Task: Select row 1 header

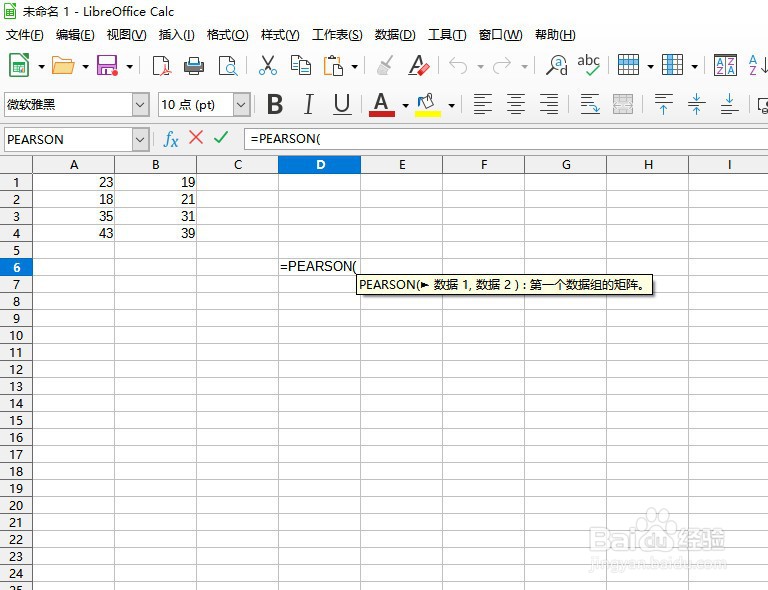Action: 16,182
